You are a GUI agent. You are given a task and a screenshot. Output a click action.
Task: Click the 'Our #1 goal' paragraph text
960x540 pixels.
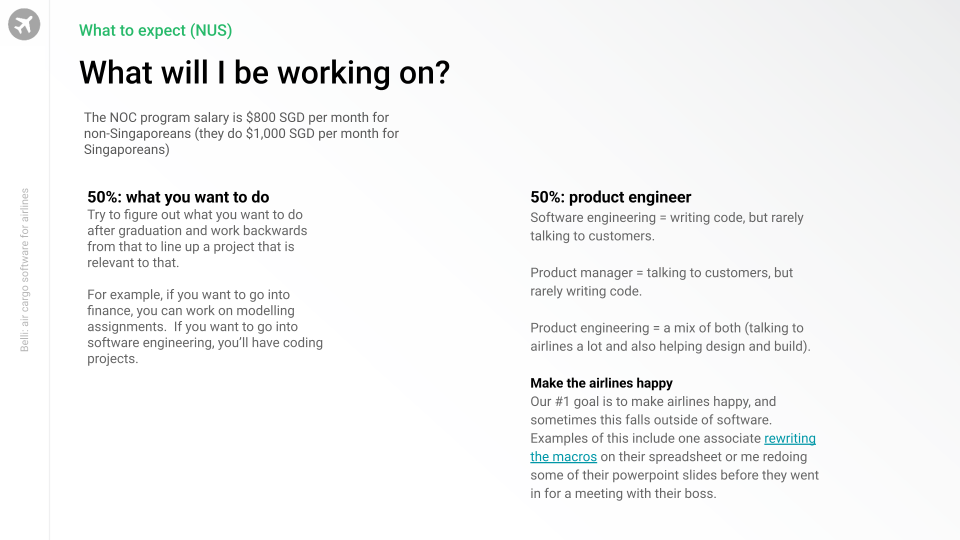674,448
